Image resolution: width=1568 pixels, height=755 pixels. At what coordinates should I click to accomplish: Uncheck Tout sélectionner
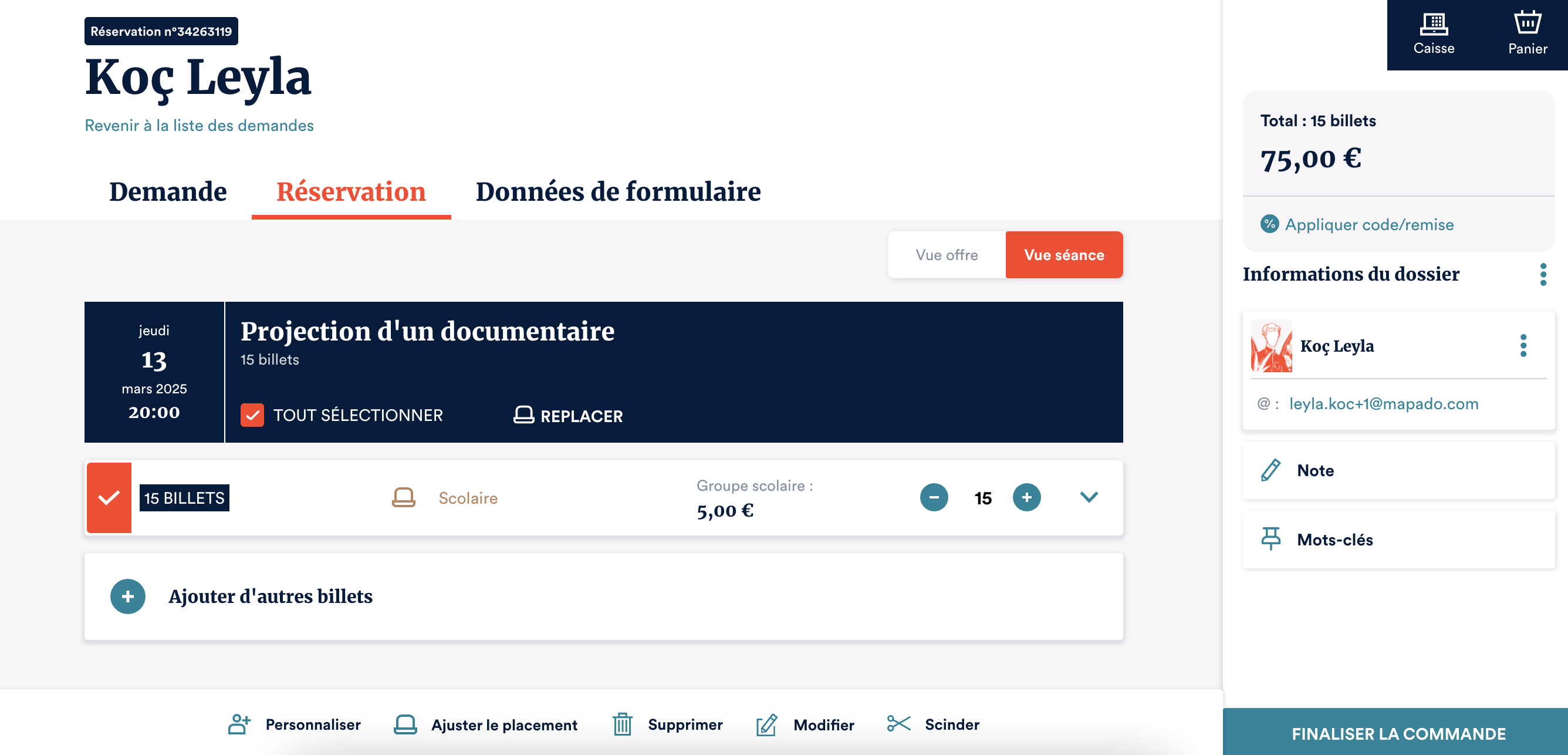[252, 415]
